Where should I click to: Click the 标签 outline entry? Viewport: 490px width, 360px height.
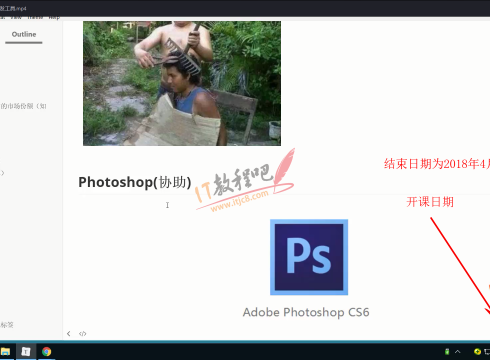7,325
